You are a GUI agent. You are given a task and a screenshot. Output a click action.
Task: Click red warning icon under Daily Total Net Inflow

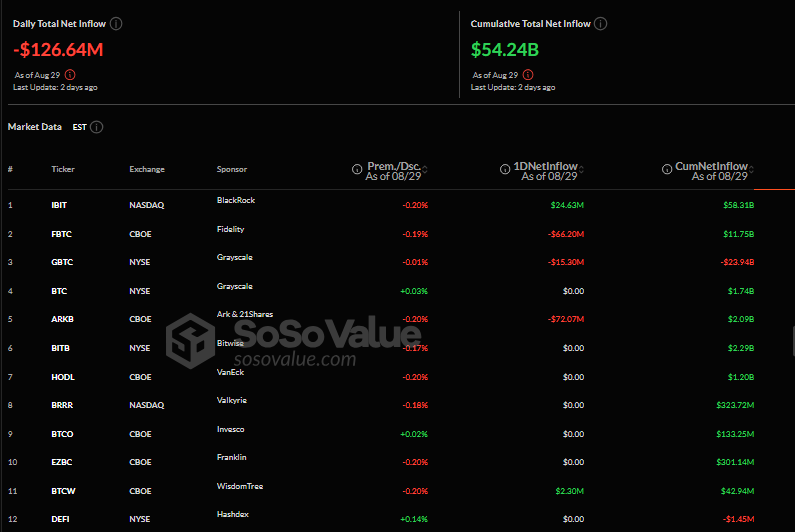tap(70, 75)
